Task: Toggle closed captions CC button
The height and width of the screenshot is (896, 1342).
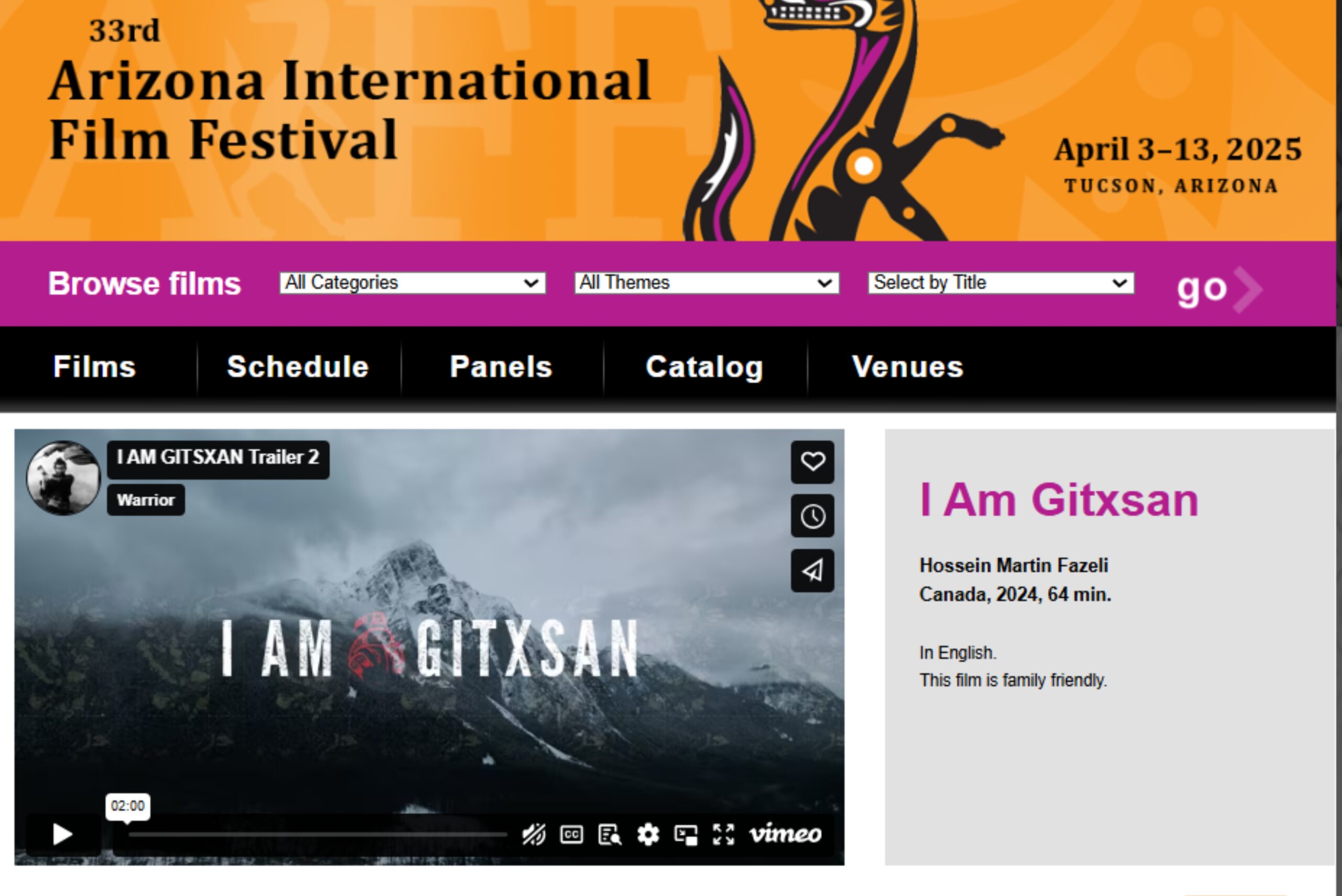Action: (571, 834)
